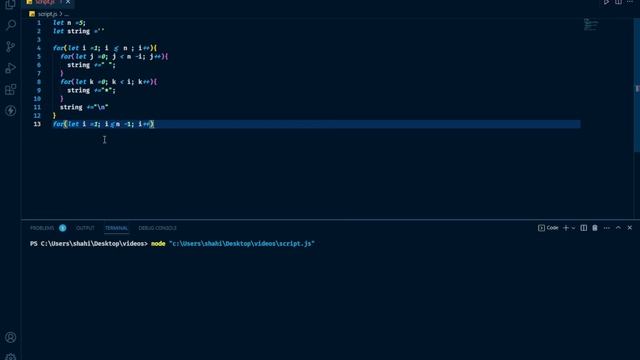
Task: Place cursor on 'let n =5;' line
Action: click(69, 23)
